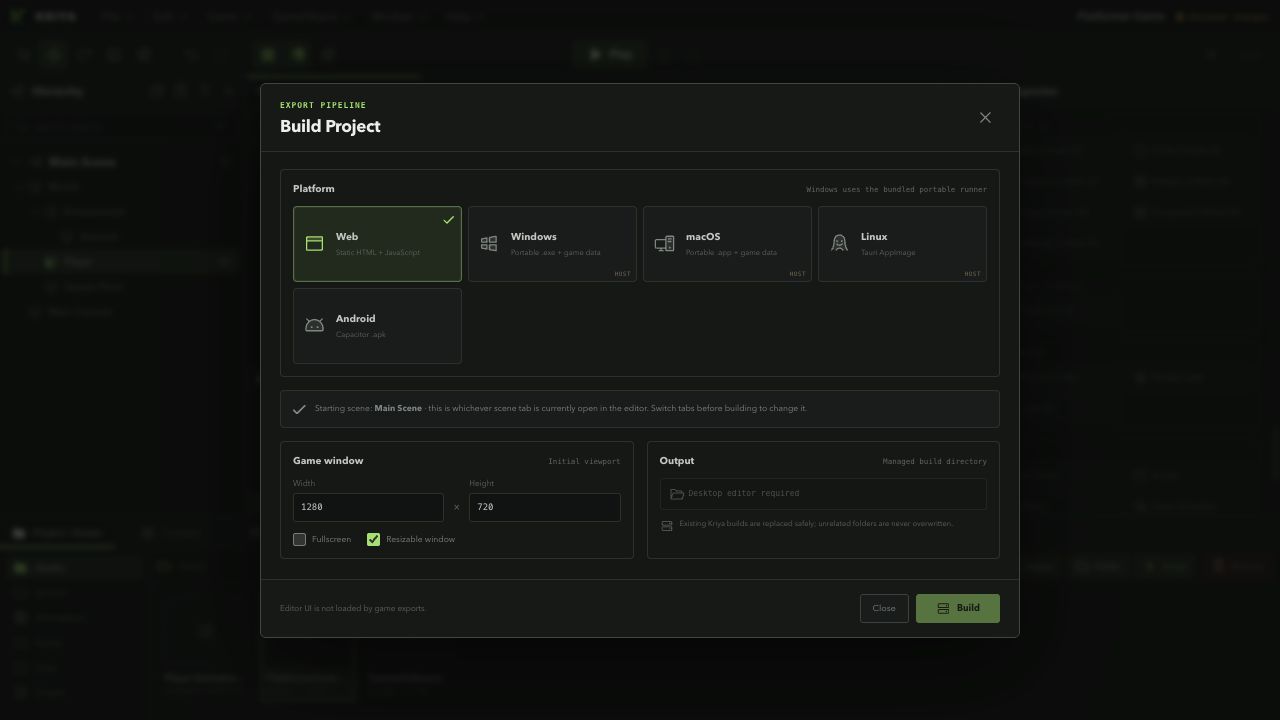Click 'Windows uses the bundled portable runner' note
The width and height of the screenshot is (1280, 720).
pyautogui.click(x=897, y=189)
